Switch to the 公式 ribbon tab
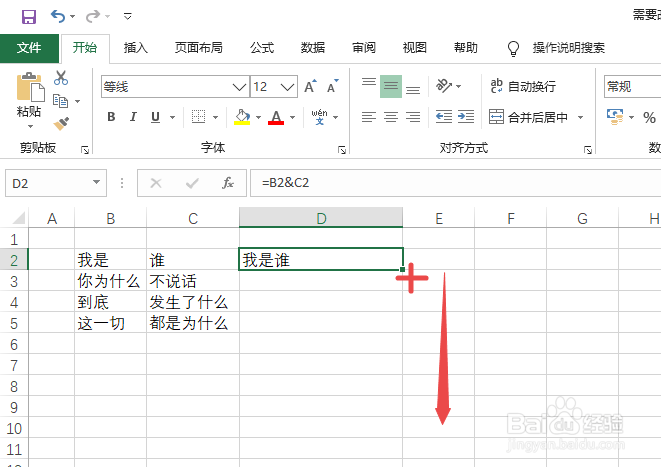The image size is (661, 467). click(x=262, y=48)
